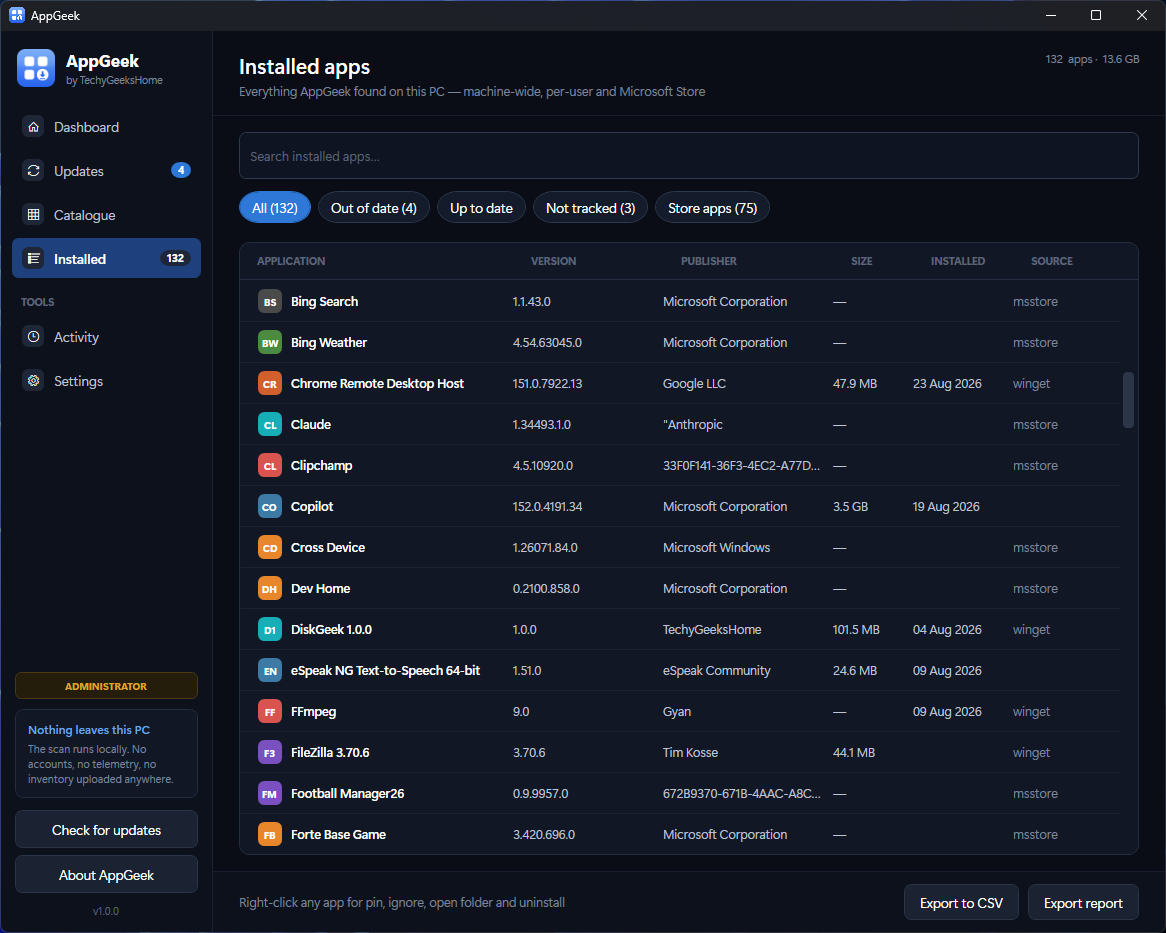Image resolution: width=1166 pixels, height=933 pixels.
Task: Click the BS icon for Bing Search
Action: (x=269, y=302)
